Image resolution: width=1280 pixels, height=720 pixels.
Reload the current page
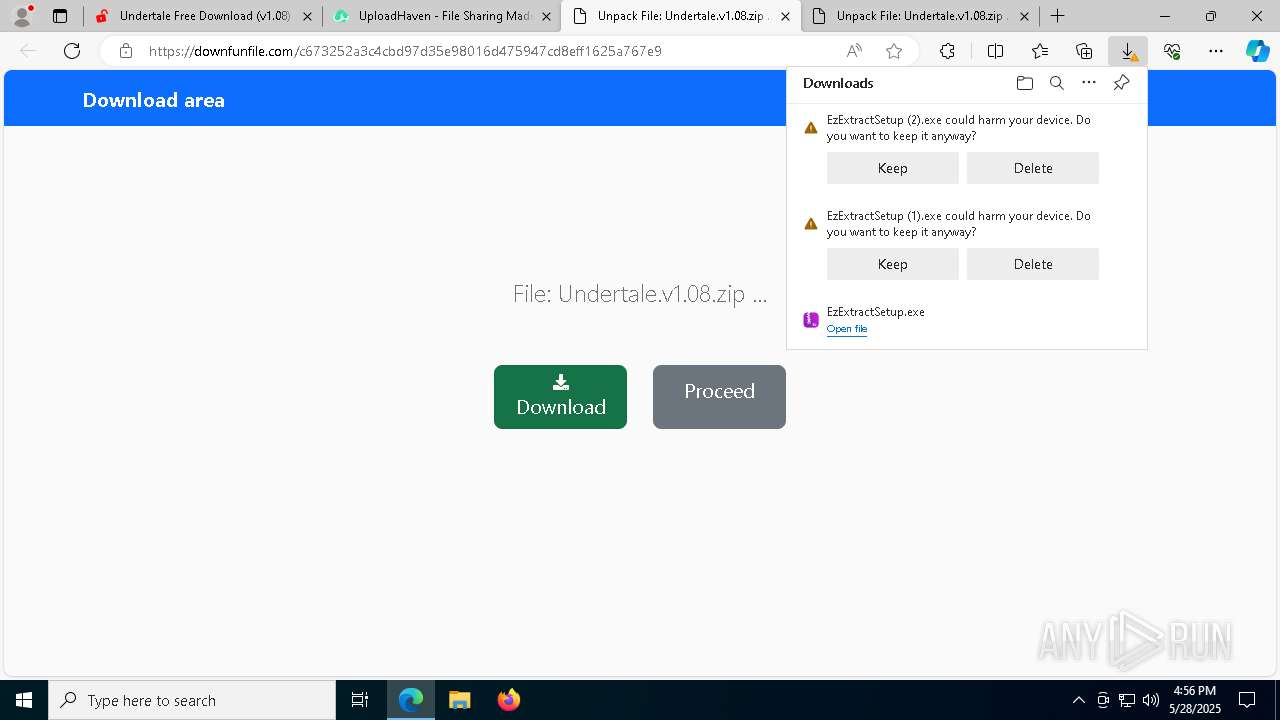click(72, 51)
